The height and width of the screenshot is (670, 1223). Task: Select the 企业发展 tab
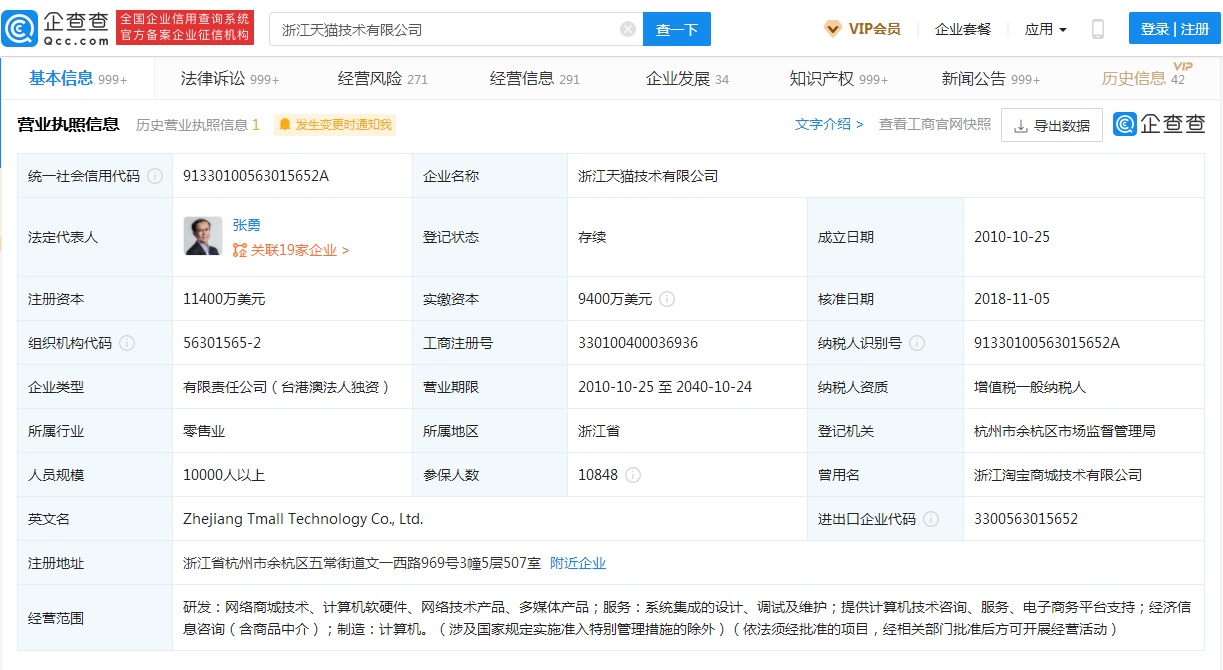point(688,79)
